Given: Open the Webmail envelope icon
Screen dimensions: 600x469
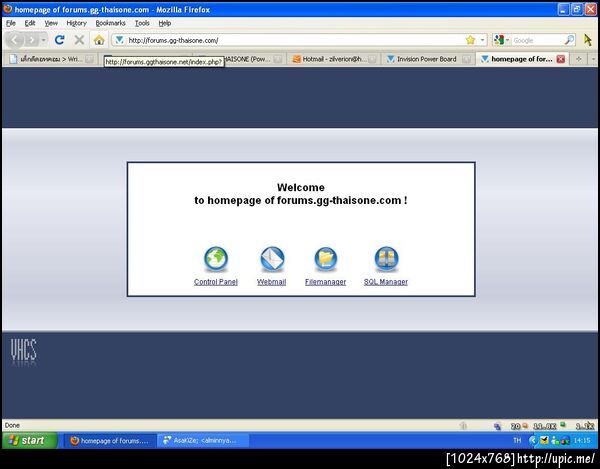Looking at the screenshot, I should pos(272,259).
